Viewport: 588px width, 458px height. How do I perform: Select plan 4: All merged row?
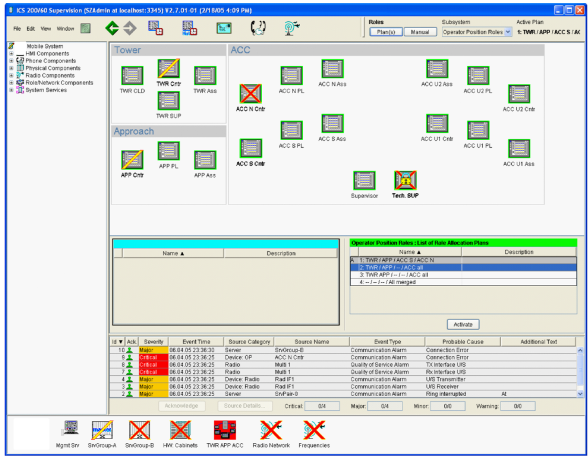[x=463, y=282]
